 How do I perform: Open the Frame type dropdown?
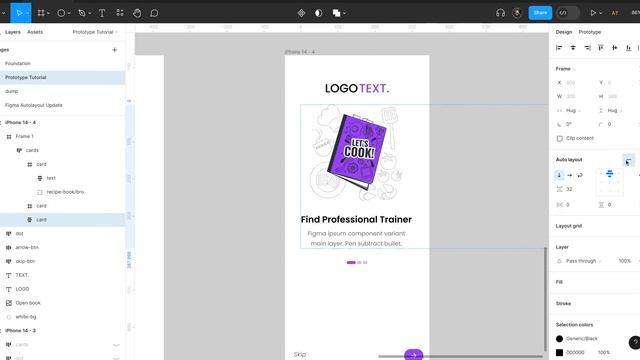(x=566, y=69)
